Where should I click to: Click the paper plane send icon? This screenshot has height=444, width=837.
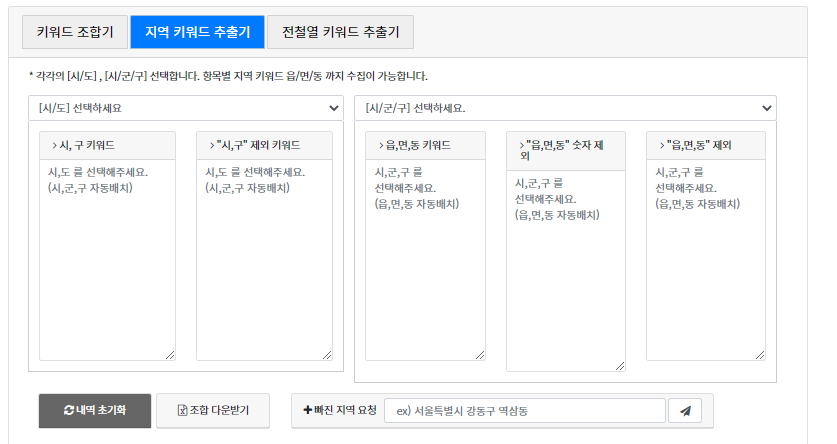click(x=685, y=411)
